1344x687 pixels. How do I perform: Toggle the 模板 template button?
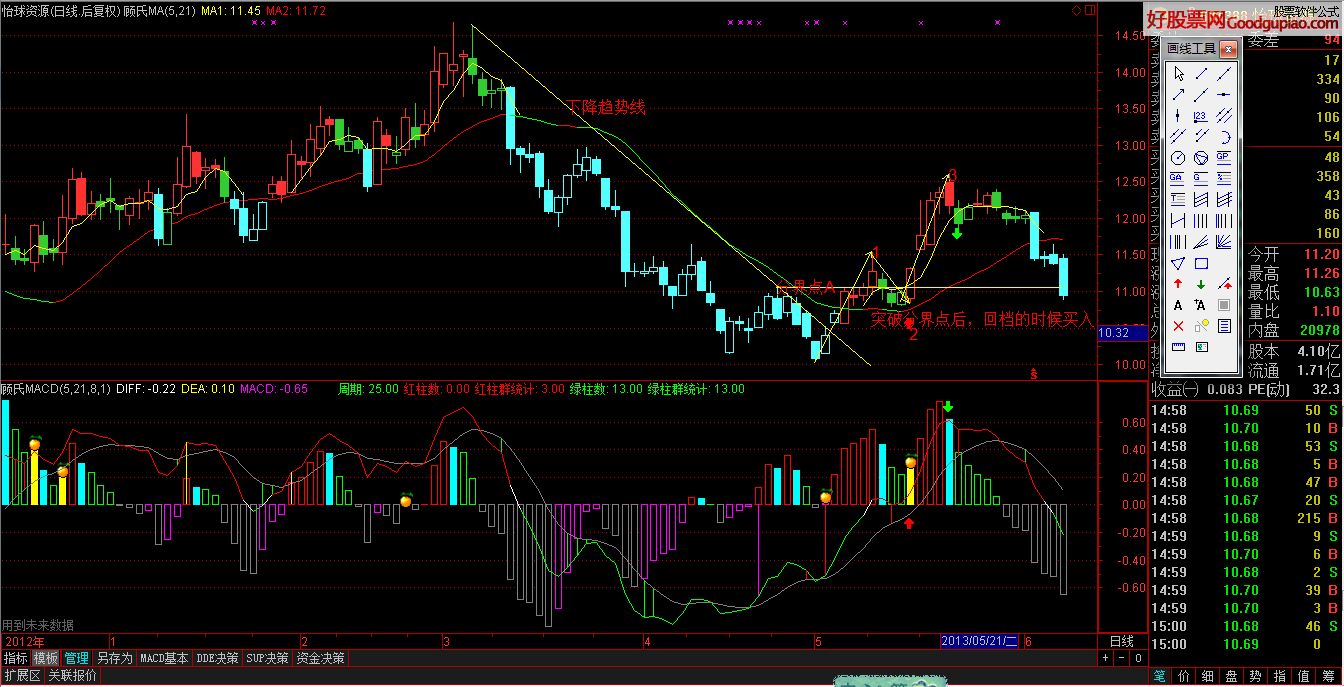coord(46,658)
